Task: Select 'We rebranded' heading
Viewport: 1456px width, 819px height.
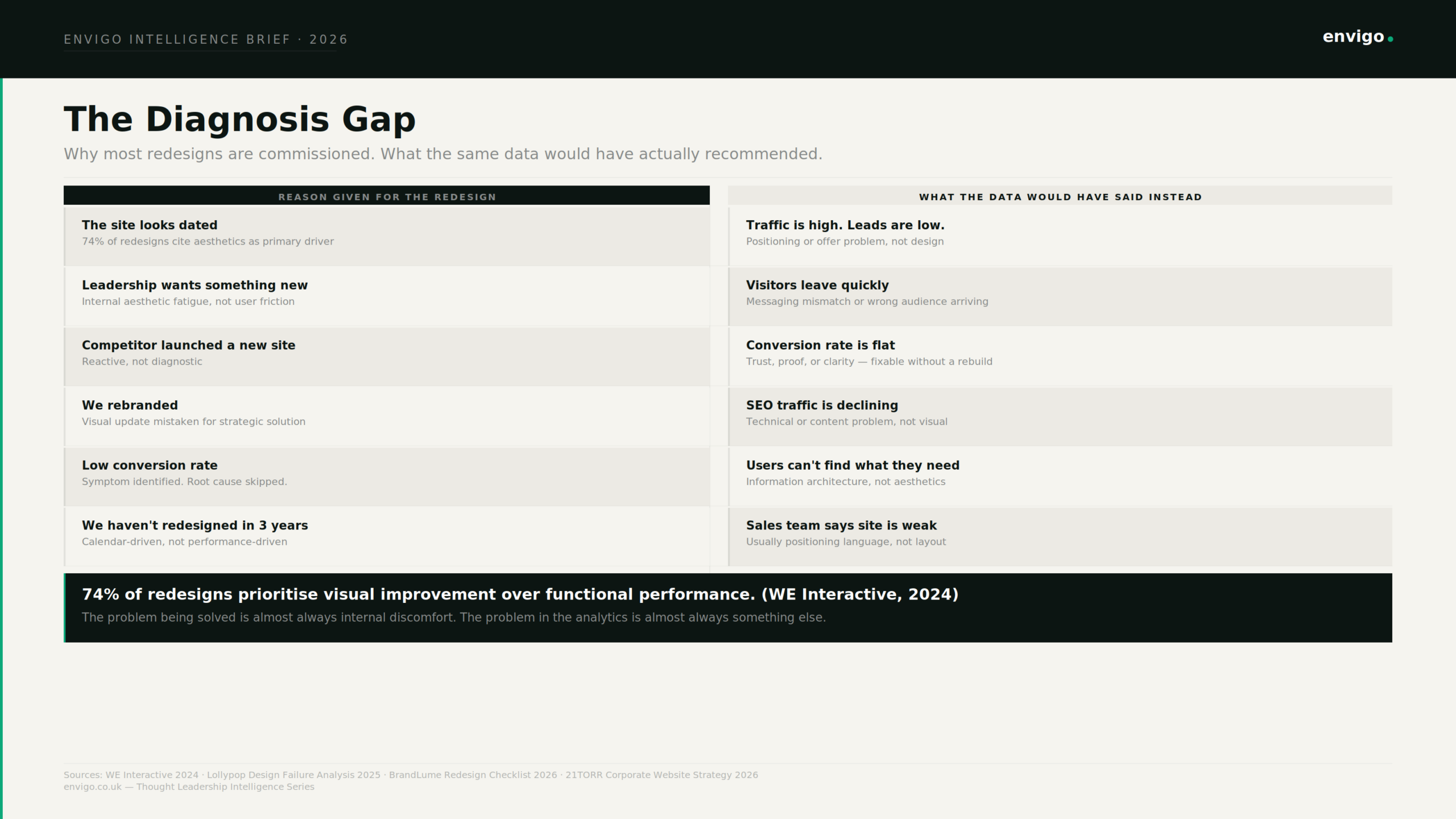Action: (x=130, y=406)
